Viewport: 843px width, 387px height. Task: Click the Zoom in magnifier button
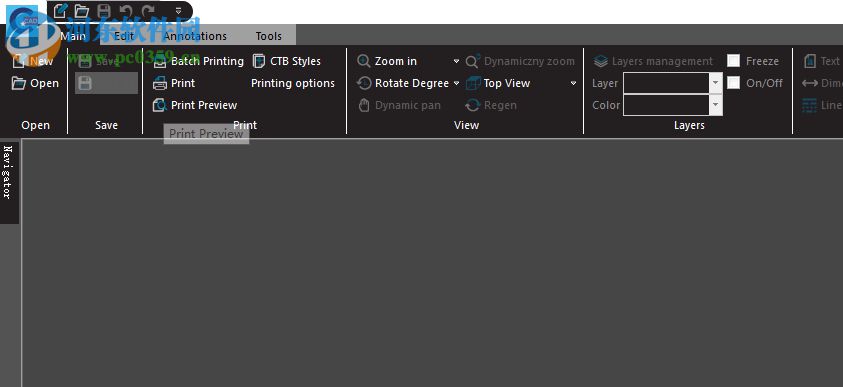(387, 61)
